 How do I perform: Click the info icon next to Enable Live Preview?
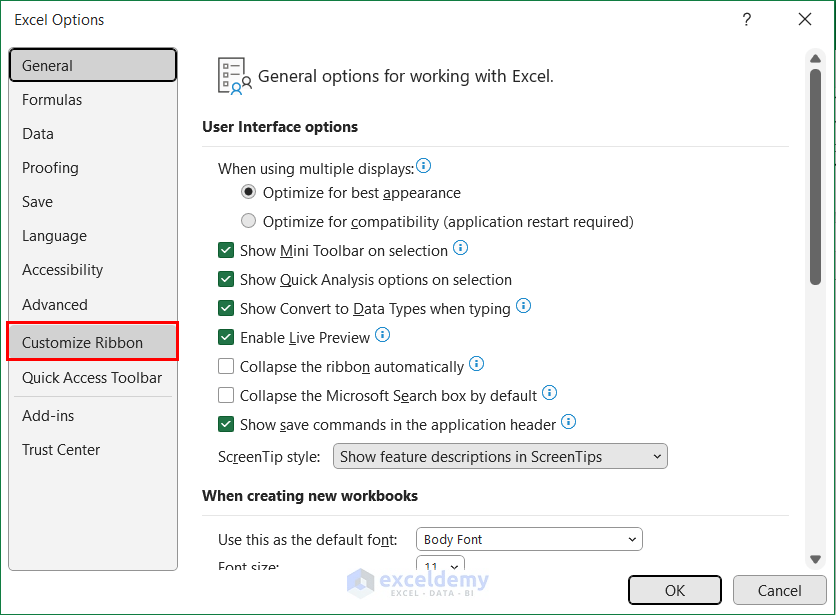click(382, 336)
